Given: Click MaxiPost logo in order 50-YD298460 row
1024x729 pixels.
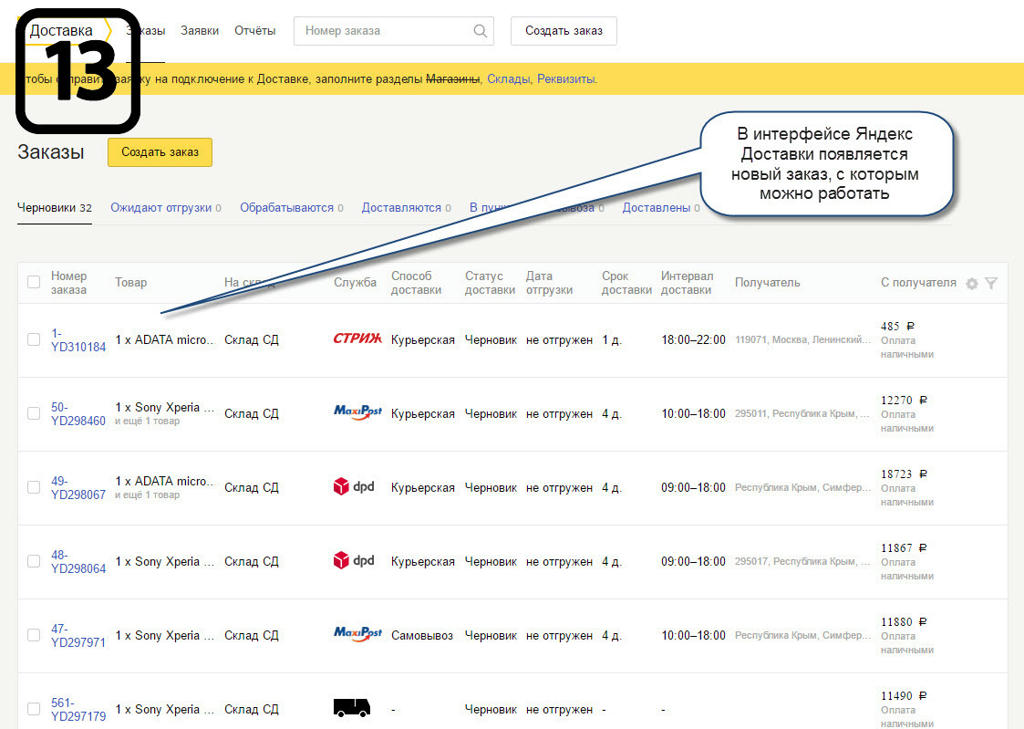Looking at the screenshot, I should coord(357,412).
